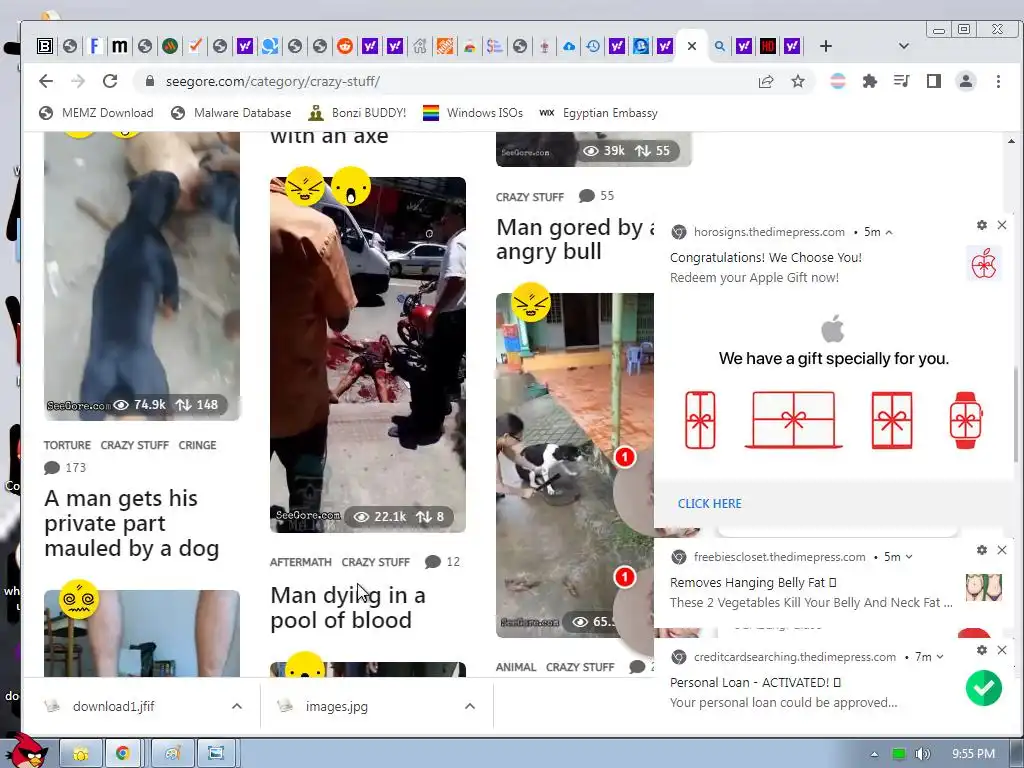Show hidden system tray icons
This screenshot has height=768, width=1024.
click(x=874, y=754)
